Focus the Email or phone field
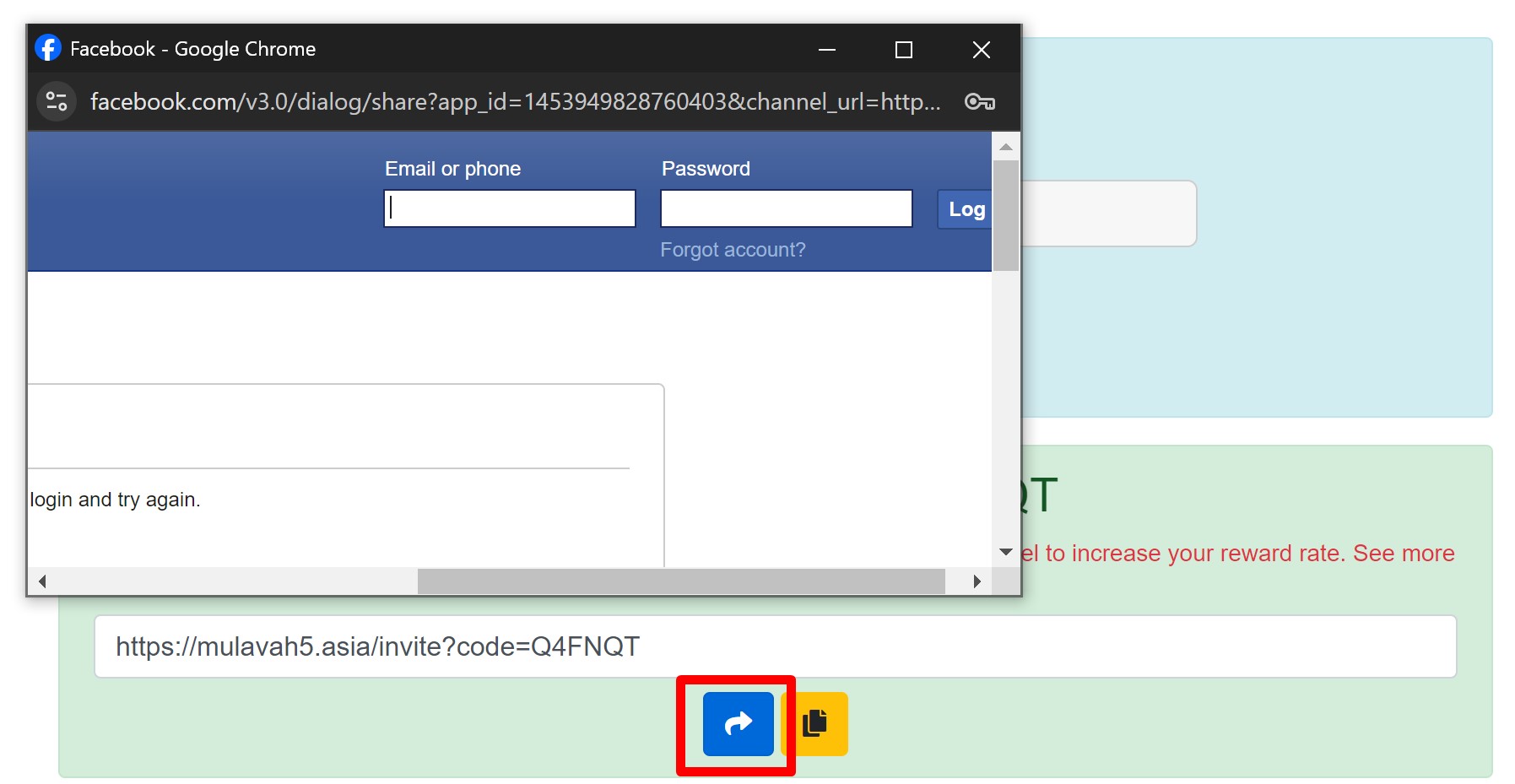The image size is (1515, 784). coord(509,208)
